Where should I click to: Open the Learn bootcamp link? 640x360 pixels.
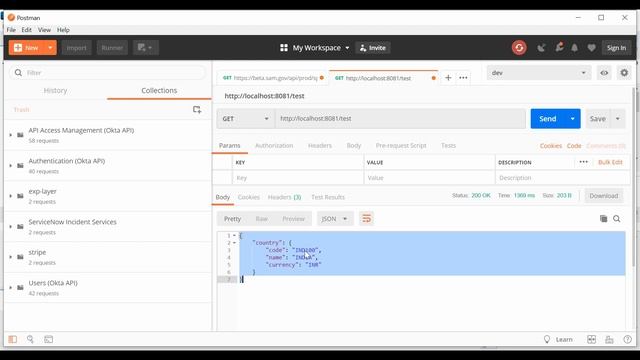[x=558, y=339]
